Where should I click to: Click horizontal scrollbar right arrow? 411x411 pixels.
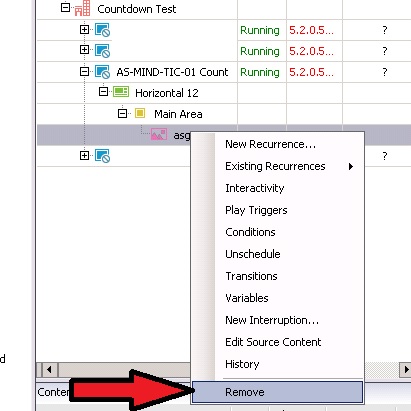[x=405, y=369]
